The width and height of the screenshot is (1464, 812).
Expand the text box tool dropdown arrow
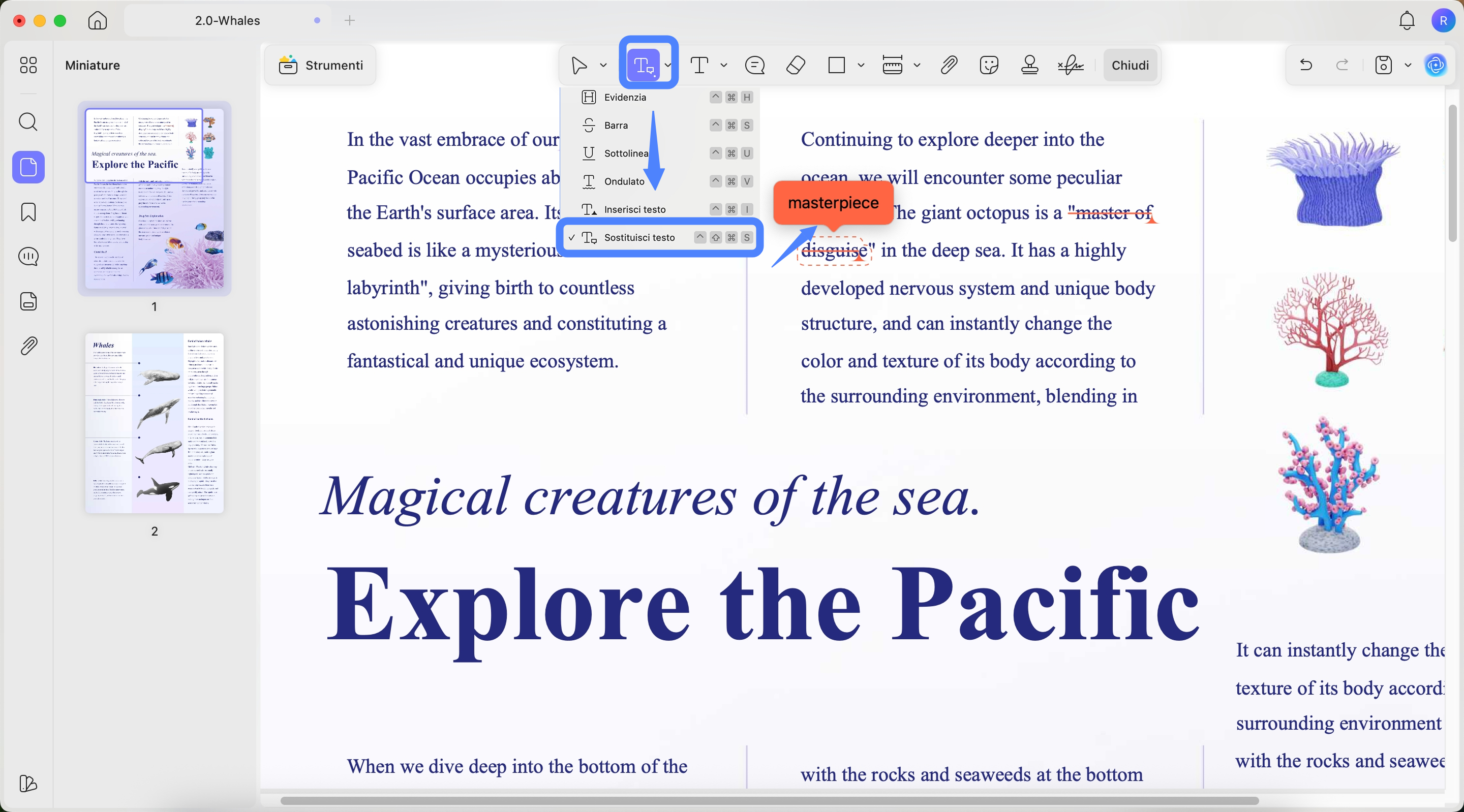723,66
